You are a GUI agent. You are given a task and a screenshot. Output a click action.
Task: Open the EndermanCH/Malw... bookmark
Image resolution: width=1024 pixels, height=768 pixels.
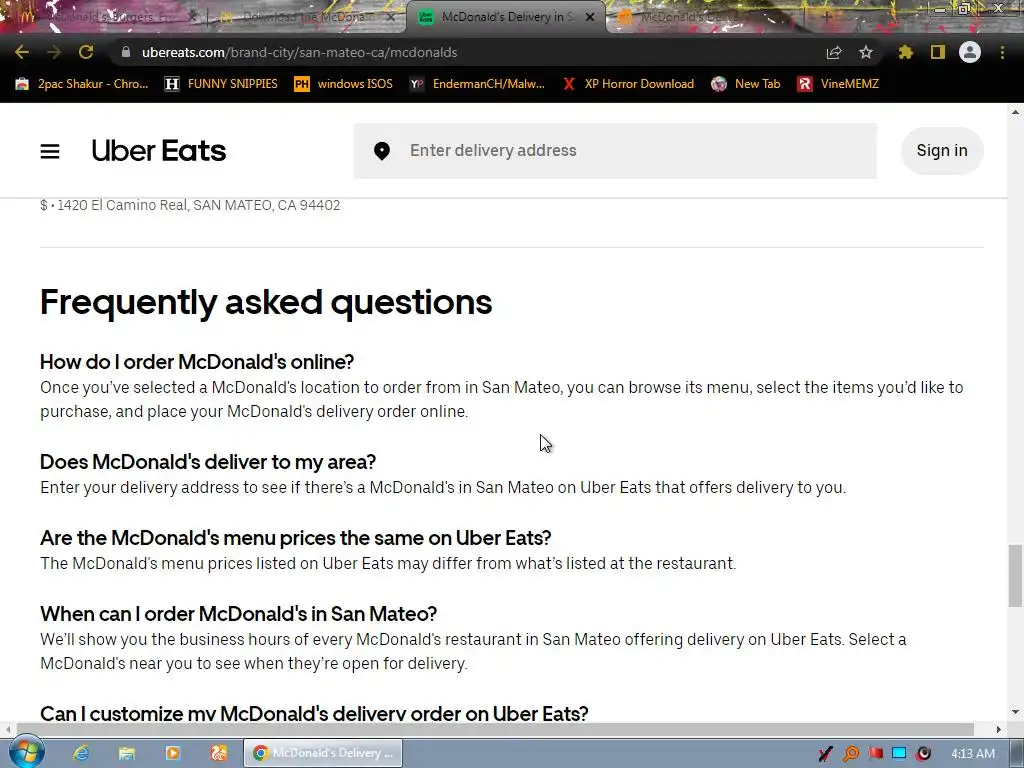point(477,84)
